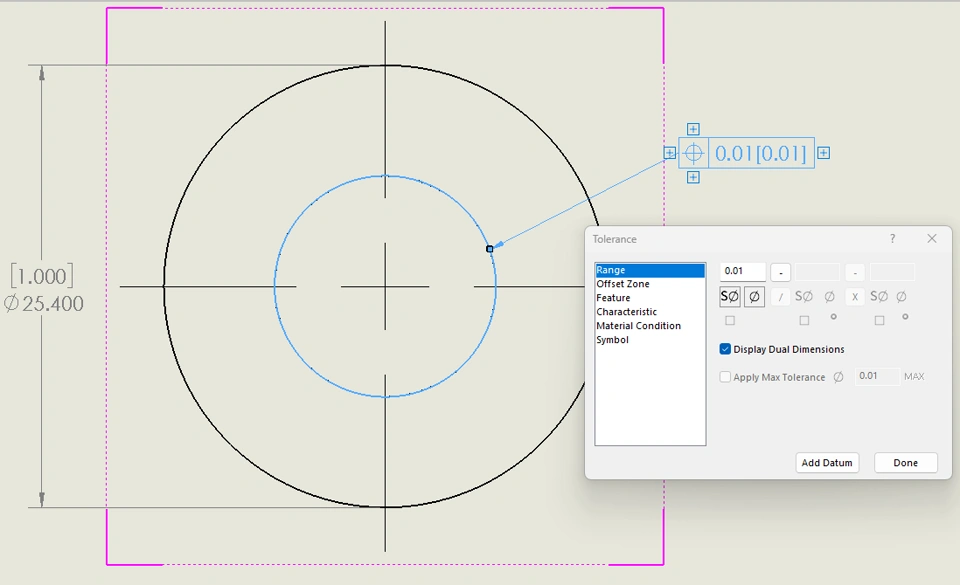Image resolution: width=960 pixels, height=585 pixels.
Task: Check the box below the X SØ symbol
Action: tap(879, 321)
